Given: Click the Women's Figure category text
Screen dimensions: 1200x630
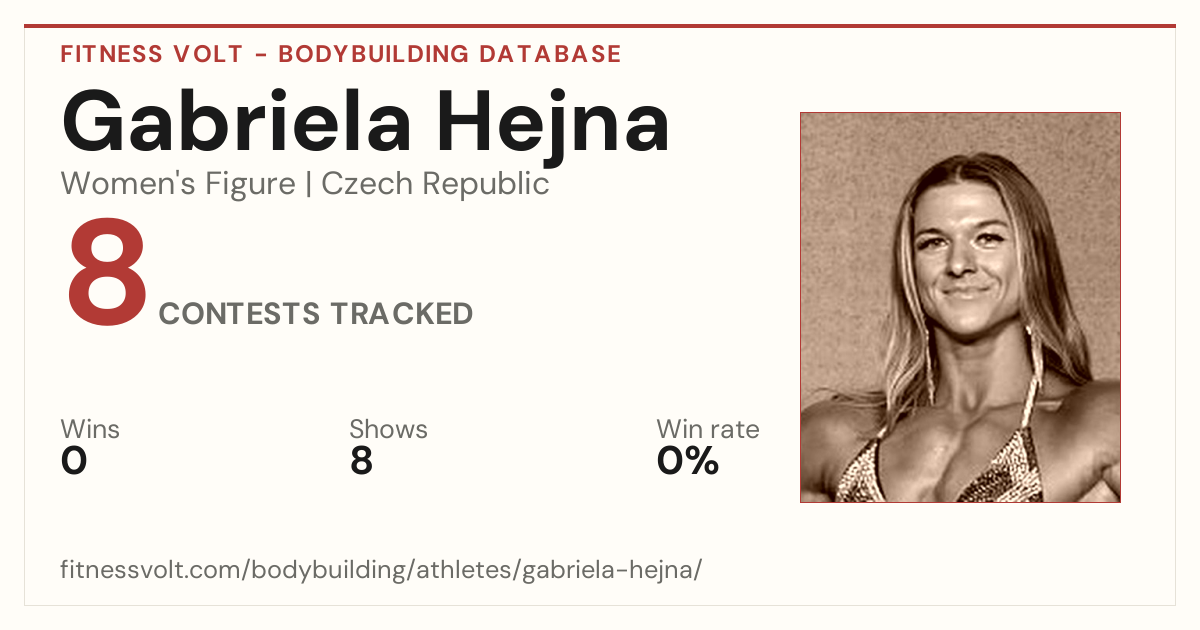Looking at the screenshot, I should (x=178, y=184).
